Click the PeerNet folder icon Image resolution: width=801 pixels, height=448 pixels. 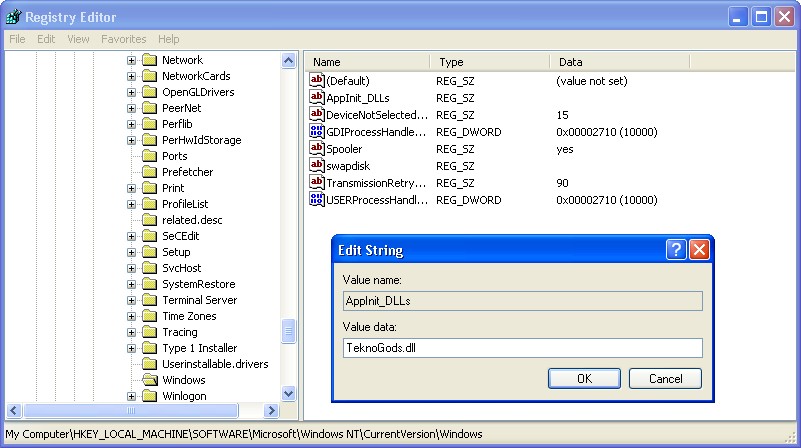point(149,108)
